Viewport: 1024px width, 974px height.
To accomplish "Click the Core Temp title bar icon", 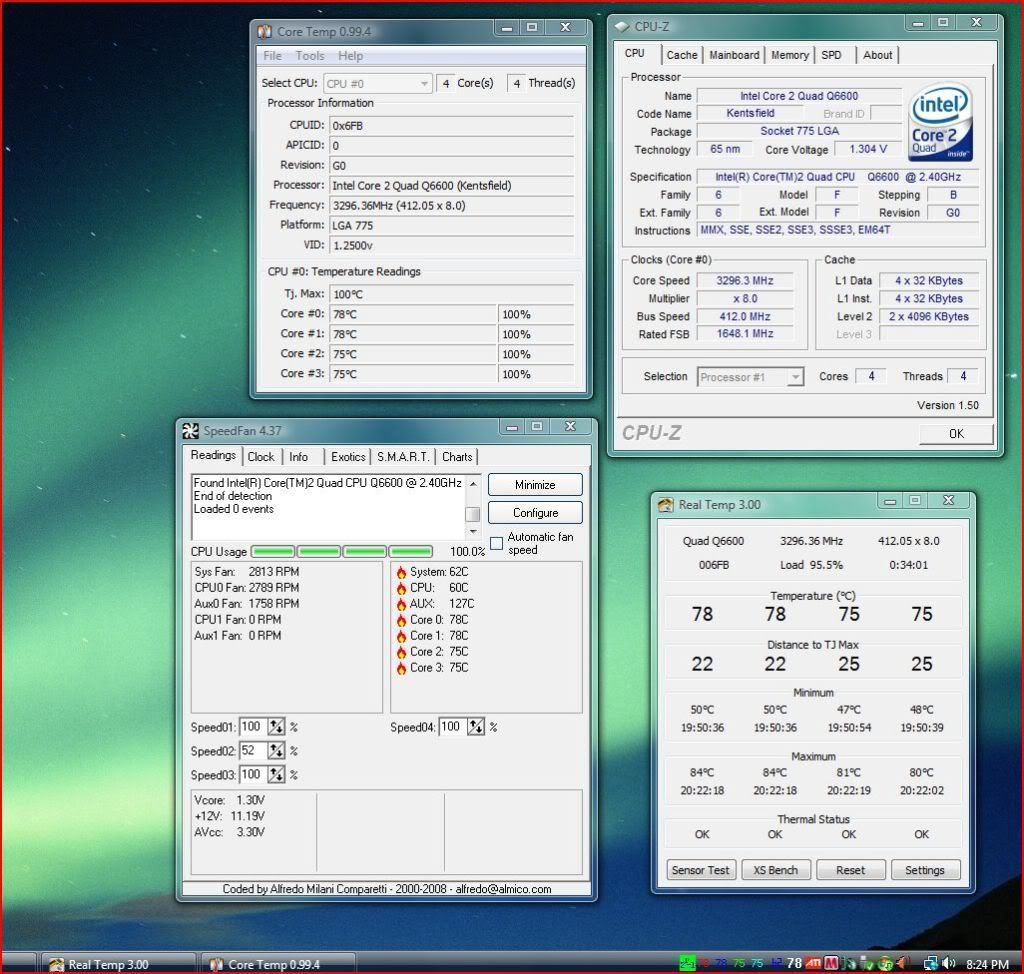I will (264, 31).
